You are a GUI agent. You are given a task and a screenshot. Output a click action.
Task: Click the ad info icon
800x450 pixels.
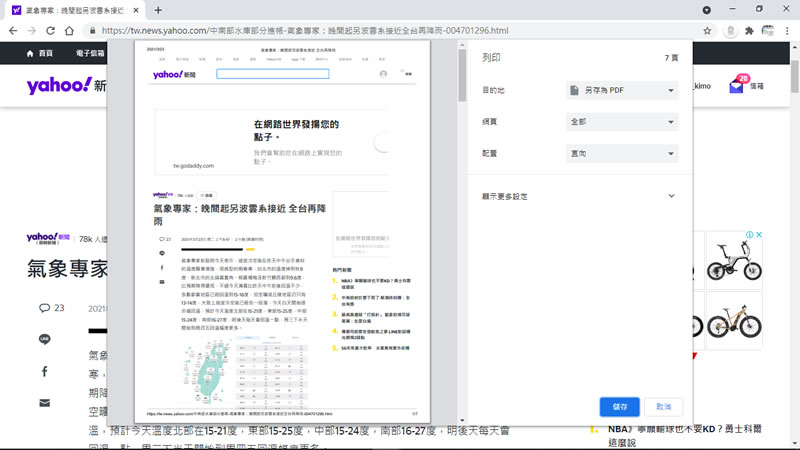point(749,235)
